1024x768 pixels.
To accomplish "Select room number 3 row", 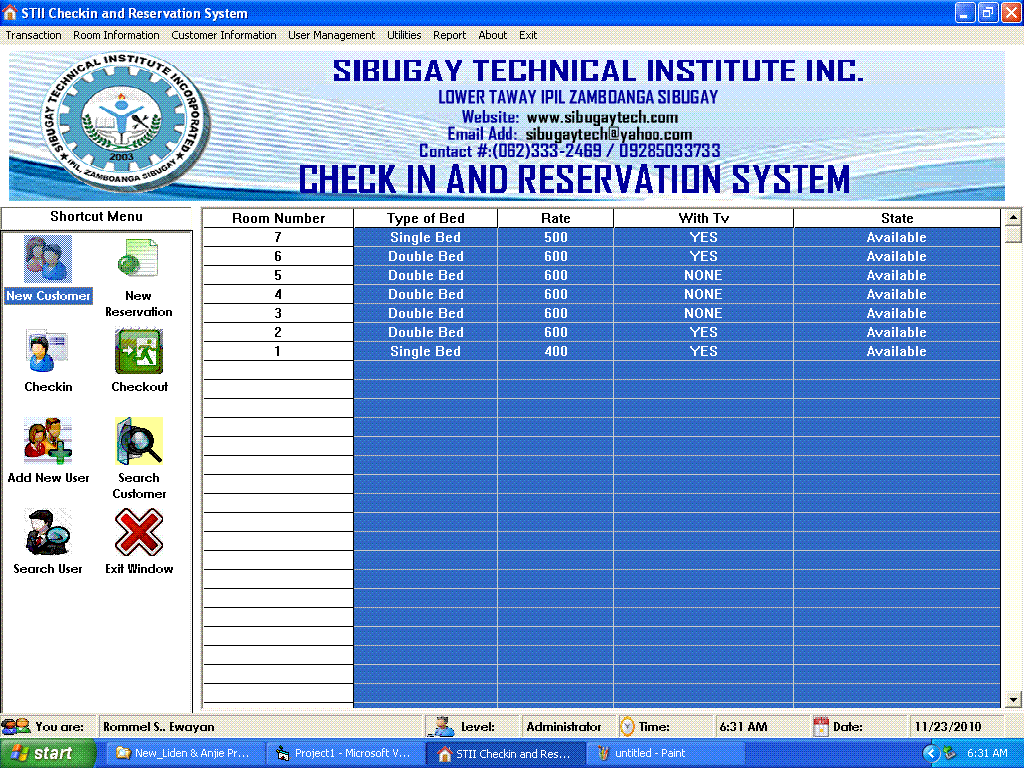I will click(x=601, y=313).
